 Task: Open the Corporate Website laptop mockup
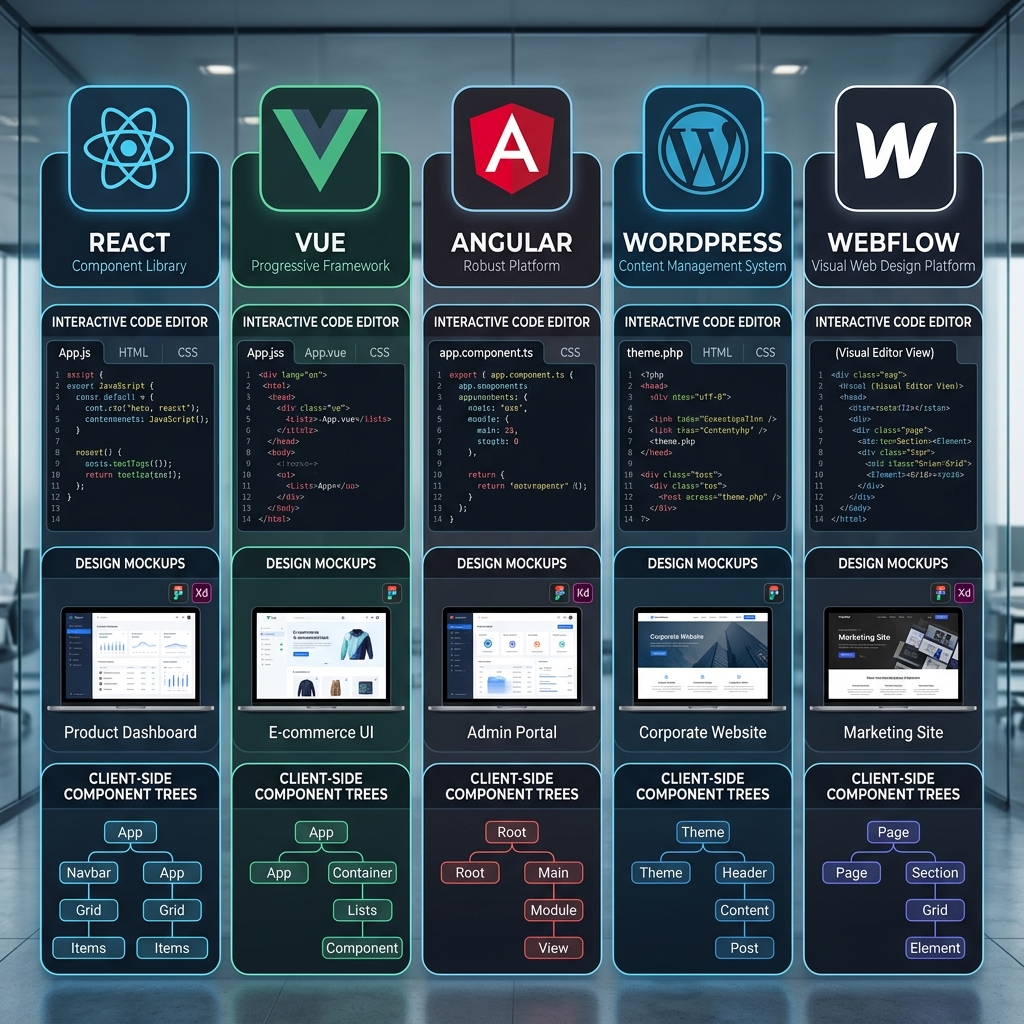tap(703, 658)
